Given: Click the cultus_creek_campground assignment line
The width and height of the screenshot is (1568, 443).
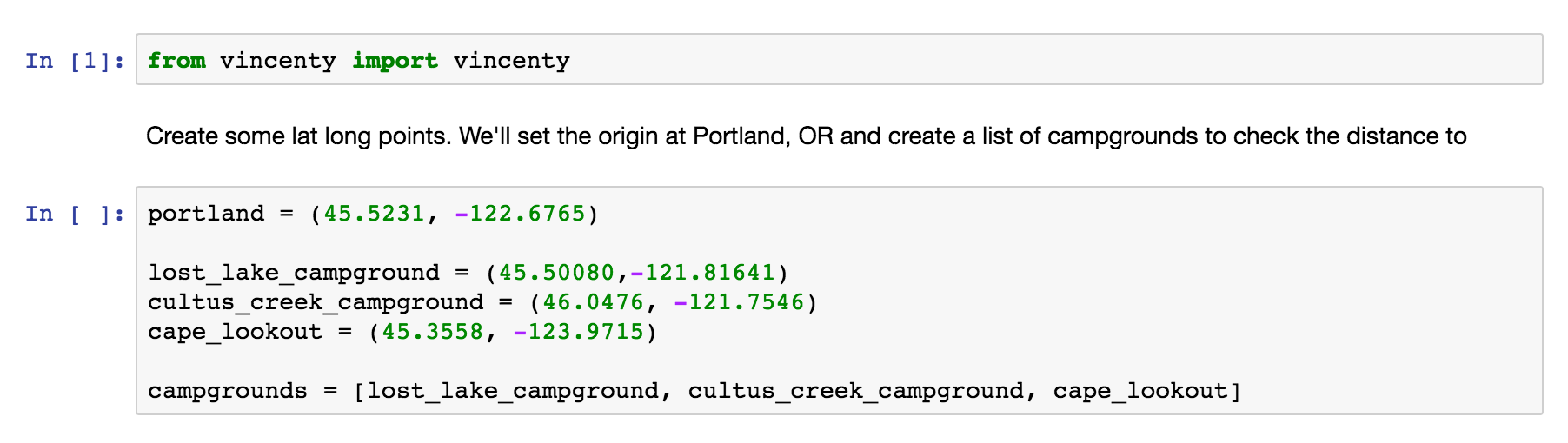Looking at the screenshot, I should 482,302.
